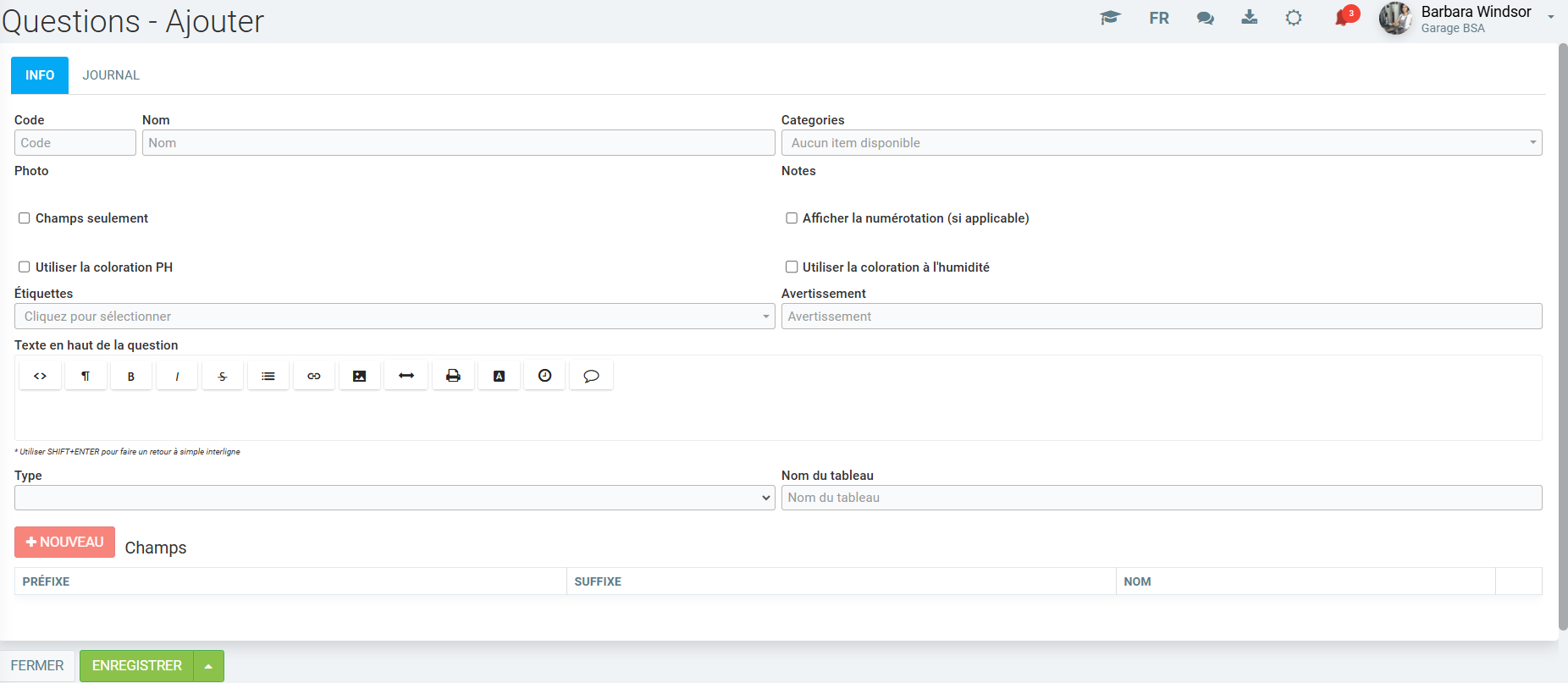Insert a link using editor toolbar
Screen dimensions: 1568x683
[314, 376]
